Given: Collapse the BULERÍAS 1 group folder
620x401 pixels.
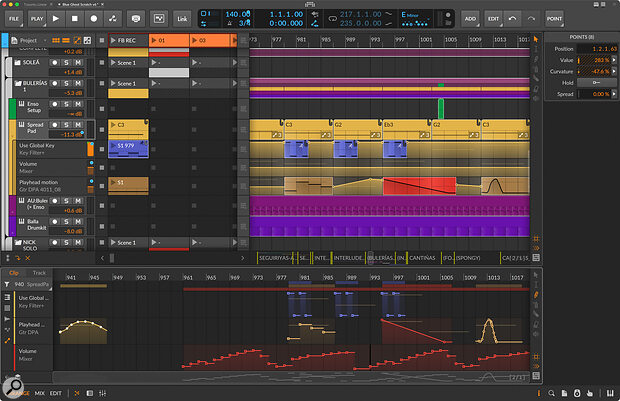Looking at the screenshot, I should pyautogui.click(x=18, y=83).
